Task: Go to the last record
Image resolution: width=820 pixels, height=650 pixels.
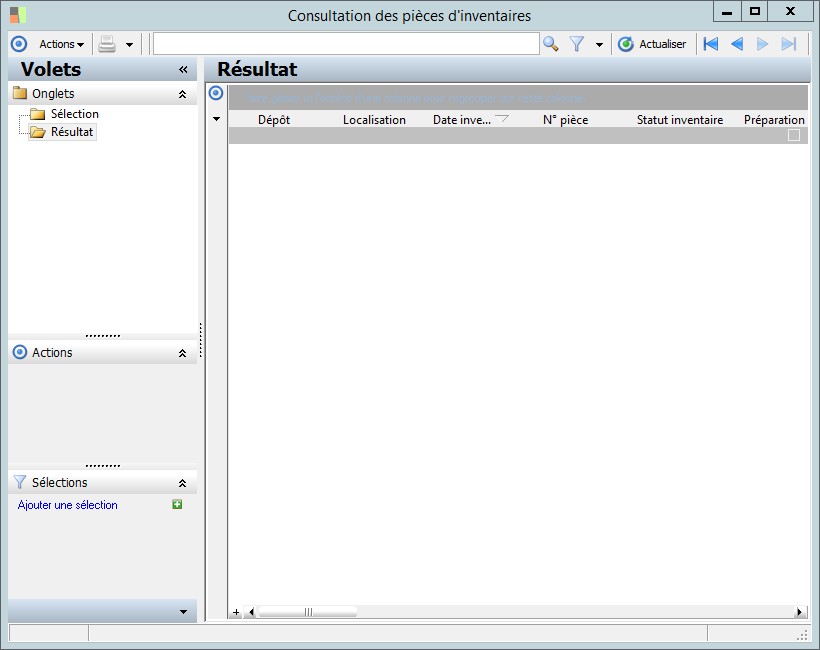Action: (x=789, y=44)
